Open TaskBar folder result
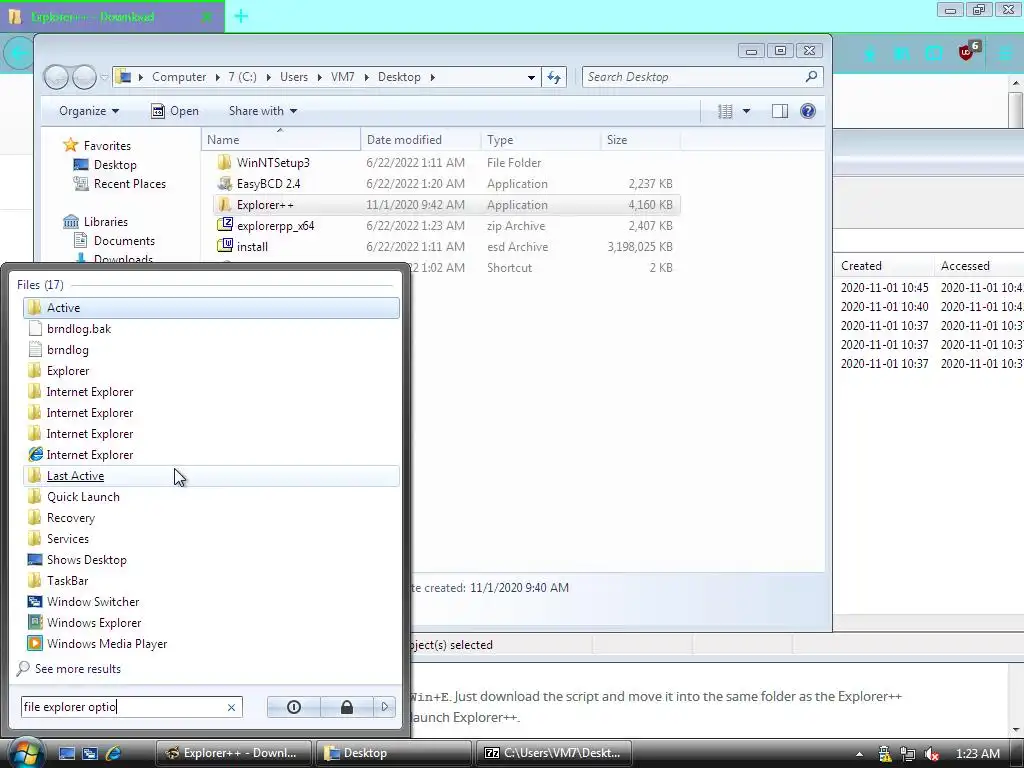This screenshot has width=1024, height=768. click(x=211, y=581)
